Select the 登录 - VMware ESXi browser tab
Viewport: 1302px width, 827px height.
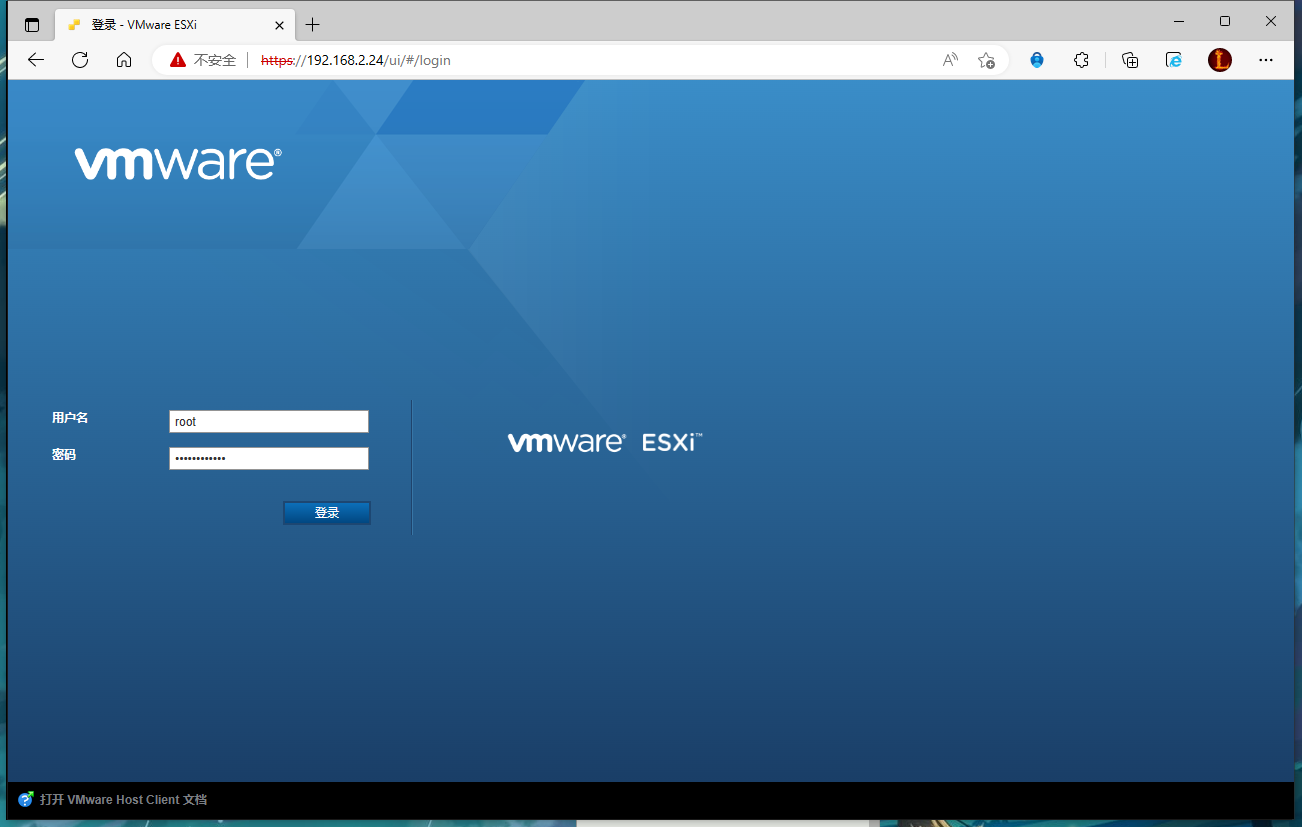(175, 25)
